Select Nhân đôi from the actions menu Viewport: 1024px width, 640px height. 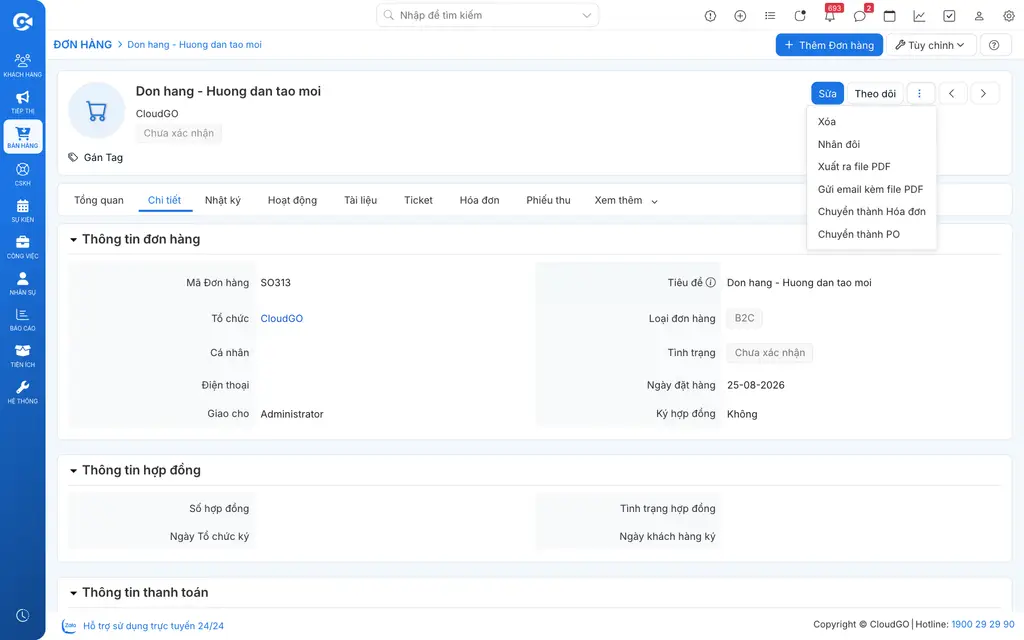pyautogui.click(x=871, y=144)
